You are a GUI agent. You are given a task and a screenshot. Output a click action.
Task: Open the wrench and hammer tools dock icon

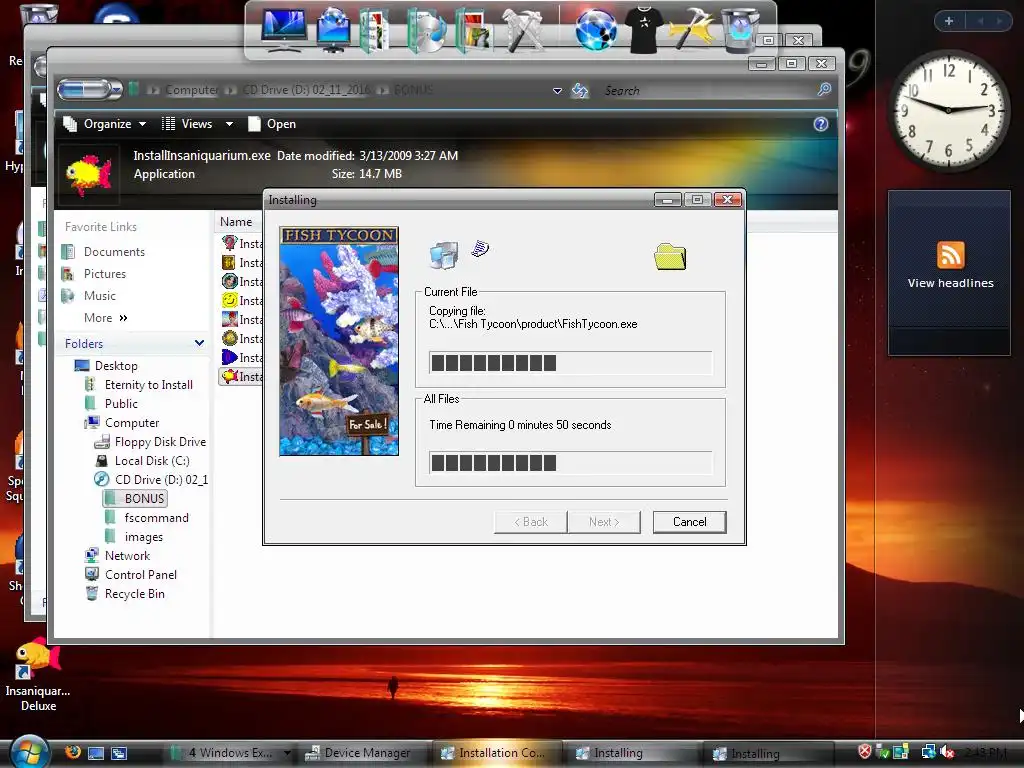click(x=522, y=30)
